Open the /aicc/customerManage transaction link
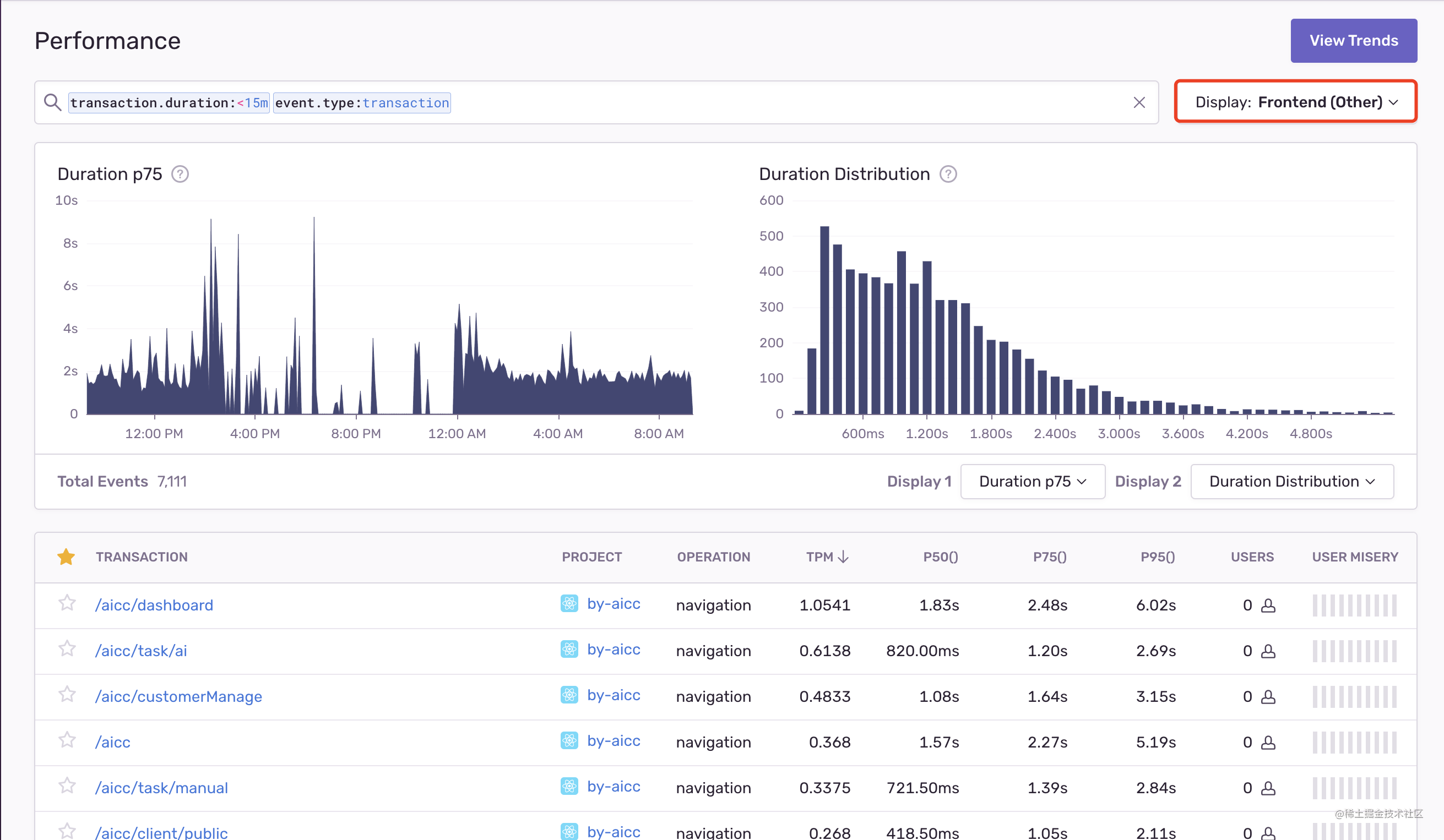 pos(179,696)
